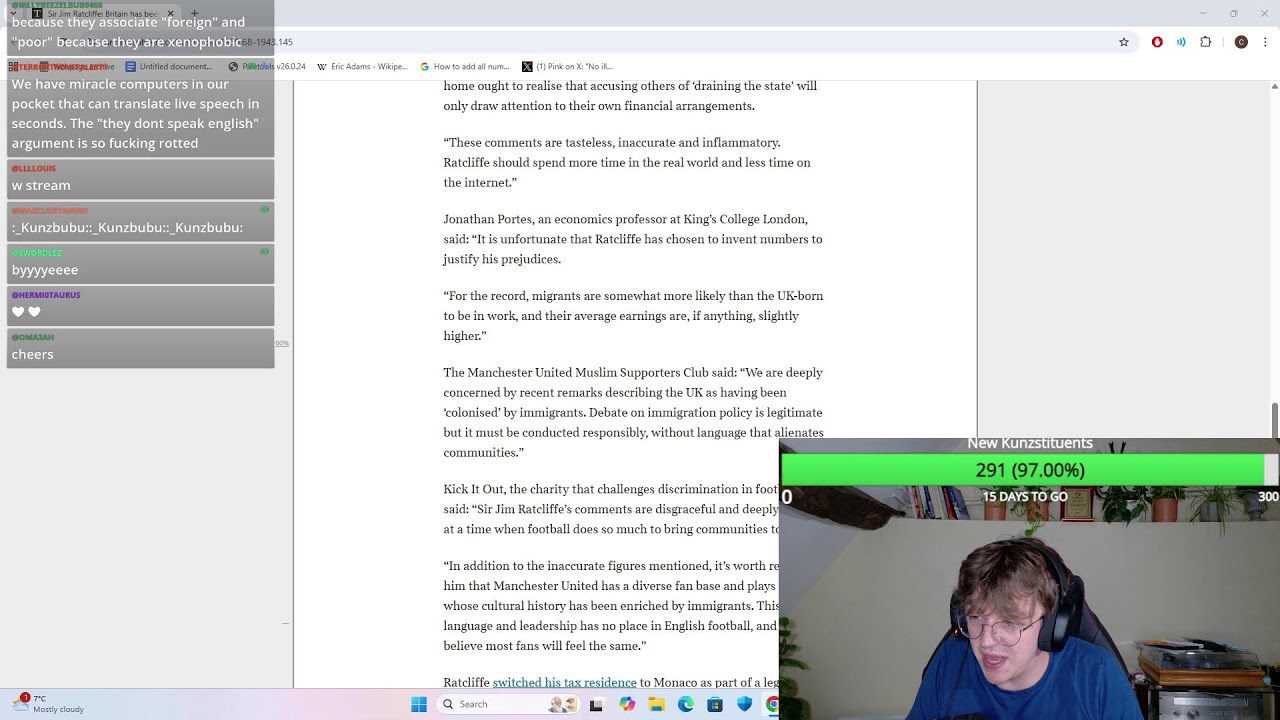The width and height of the screenshot is (1280, 720).
Task: Open the weather widget showing 7°C
Action: click(x=50, y=704)
